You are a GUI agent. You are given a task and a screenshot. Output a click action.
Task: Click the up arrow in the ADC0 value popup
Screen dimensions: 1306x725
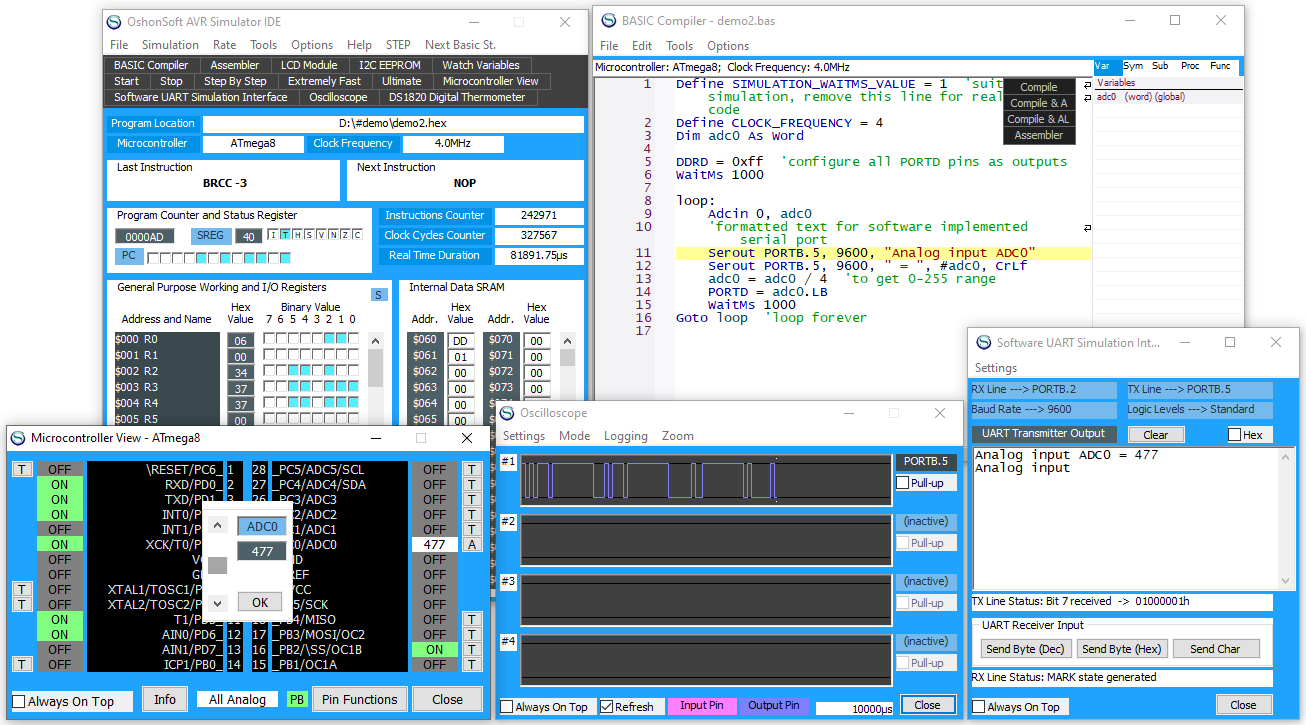tap(218, 524)
